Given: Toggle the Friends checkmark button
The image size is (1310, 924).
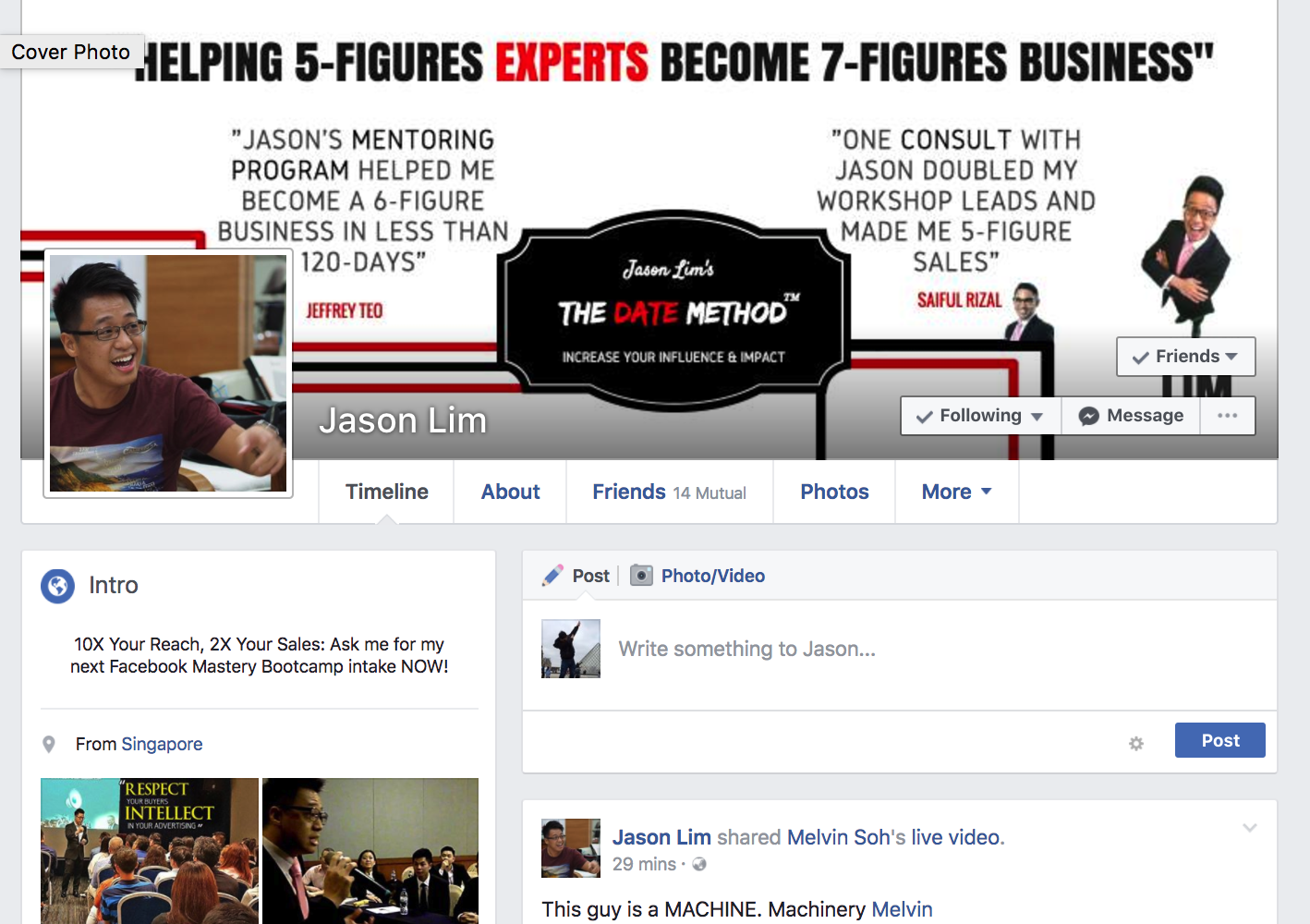Looking at the screenshot, I should tap(1185, 357).
